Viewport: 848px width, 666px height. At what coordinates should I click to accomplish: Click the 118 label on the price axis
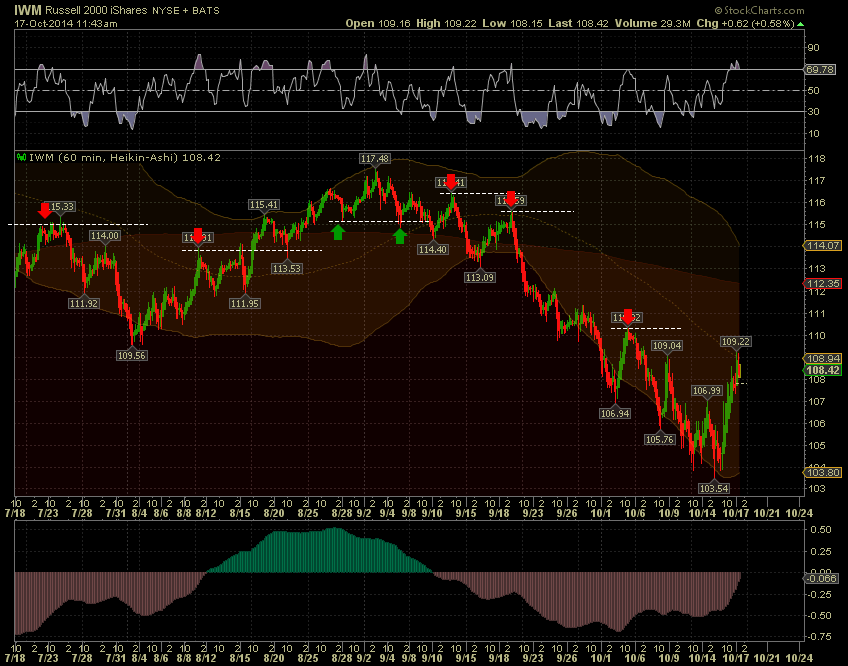(x=817, y=159)
